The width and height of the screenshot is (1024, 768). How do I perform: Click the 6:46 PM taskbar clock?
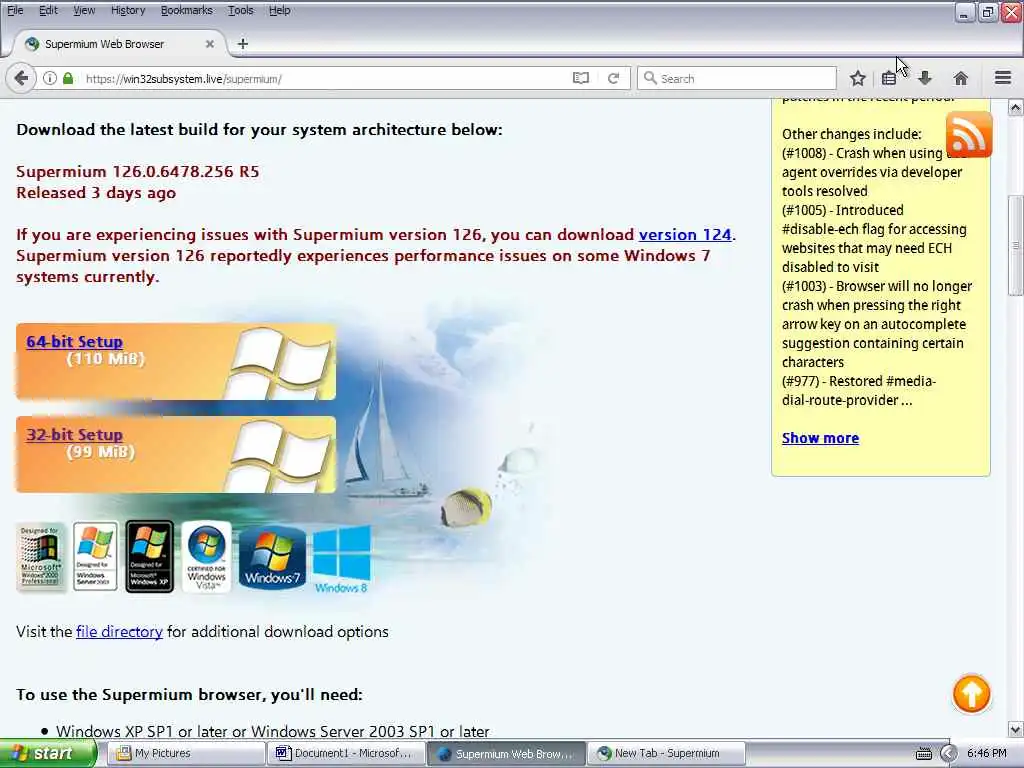click(987, 754)
